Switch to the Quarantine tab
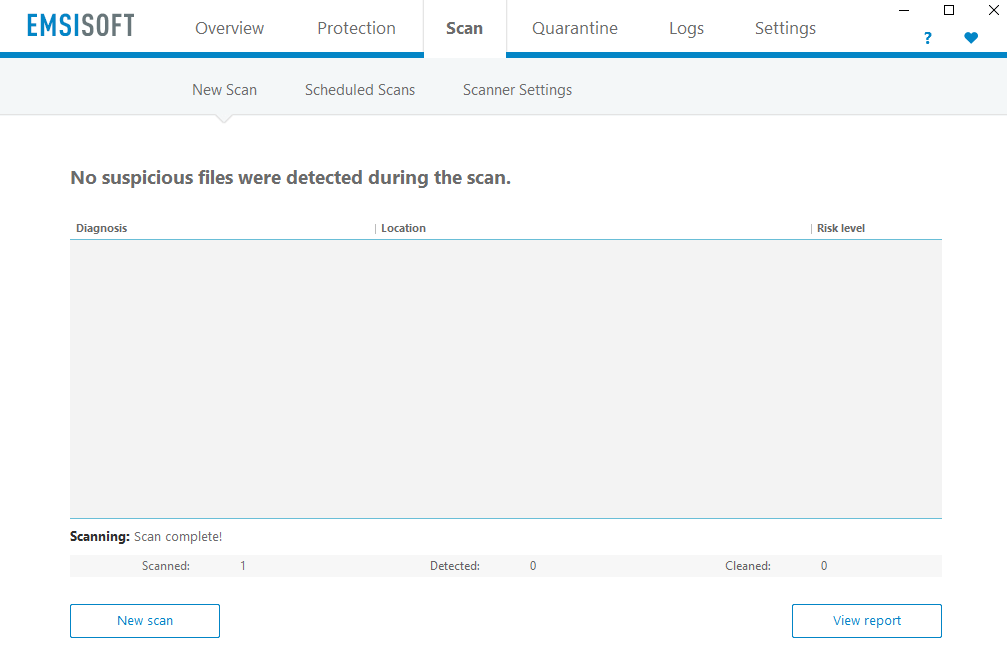Screen dimensions: 1007x672 575,28
